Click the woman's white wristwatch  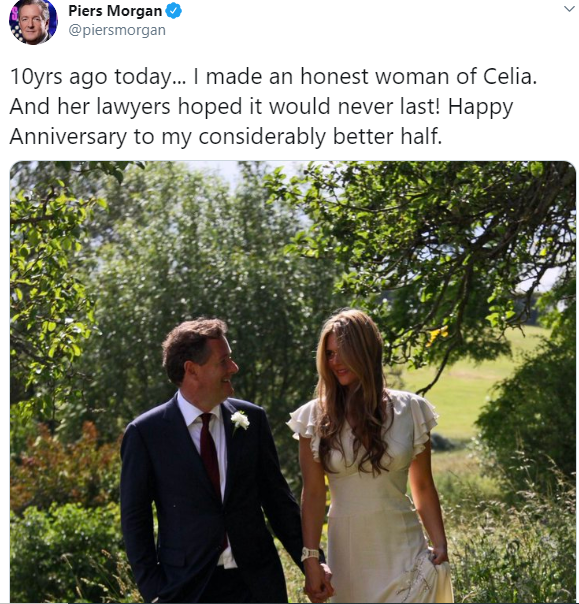(x=310, y=554)
